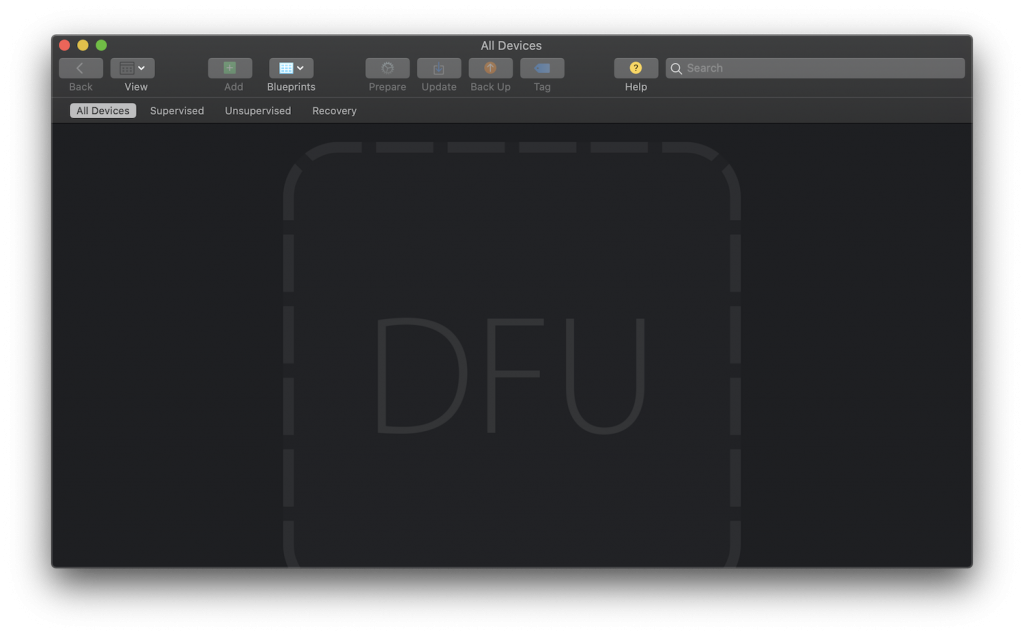Viewport: 1024px width, 636px height.
Task: Select the Unsupervised filter
Action: [257, 110]
